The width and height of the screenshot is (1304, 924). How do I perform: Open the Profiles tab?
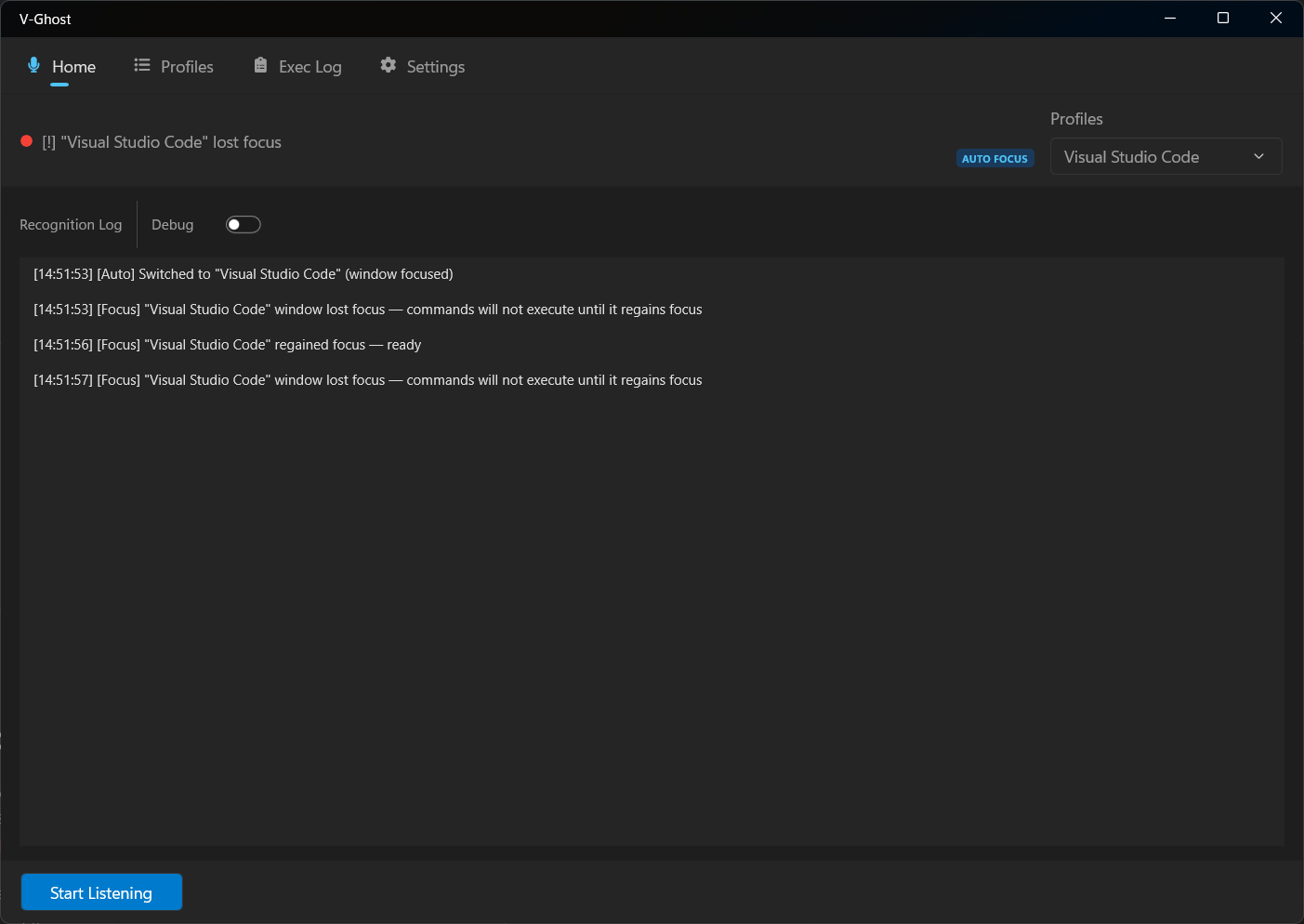click(187, 67)
